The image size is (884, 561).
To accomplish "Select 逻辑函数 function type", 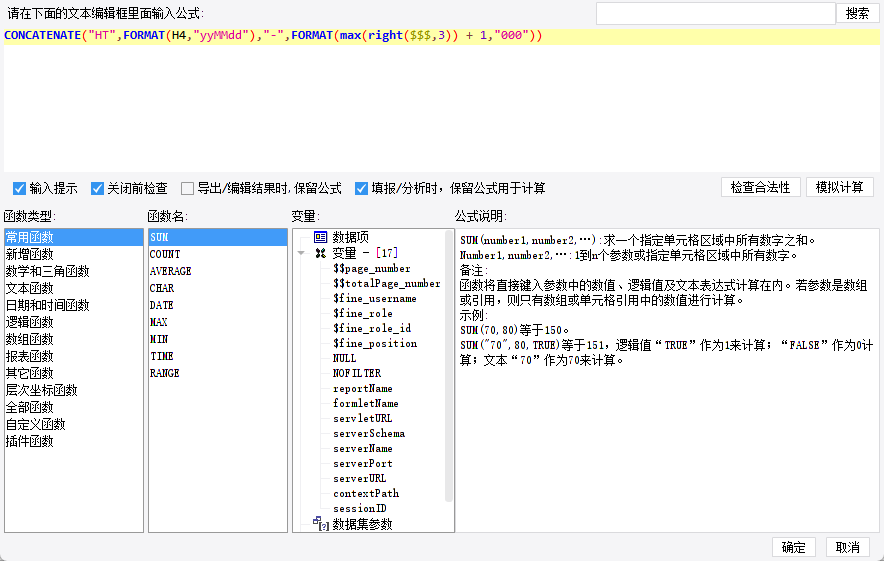I will click(x=74, y=322).
